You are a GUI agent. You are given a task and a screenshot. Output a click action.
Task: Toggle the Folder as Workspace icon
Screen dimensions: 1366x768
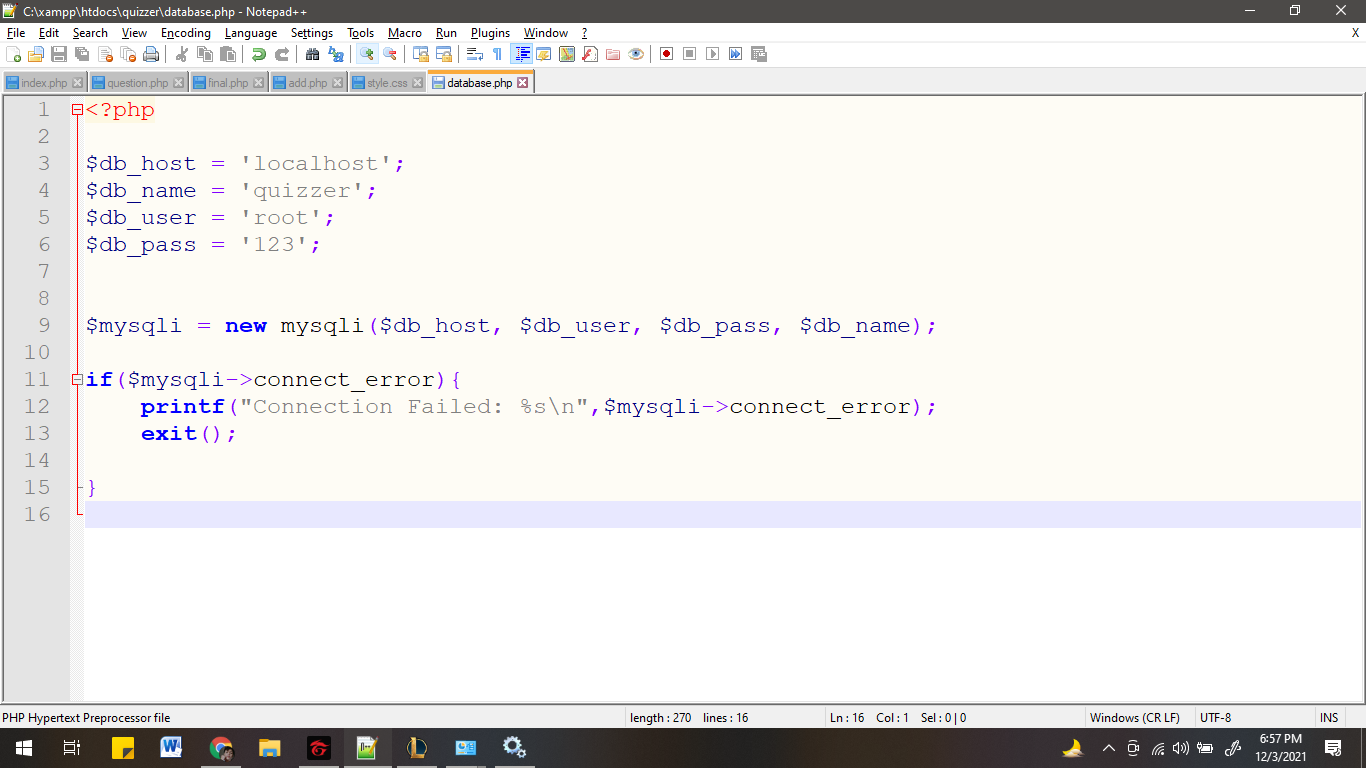point(613,54)
